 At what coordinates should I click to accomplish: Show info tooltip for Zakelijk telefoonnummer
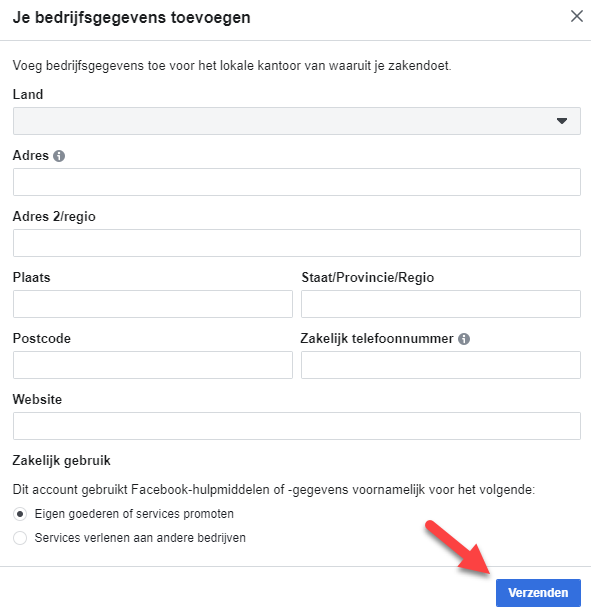(464, 339)
